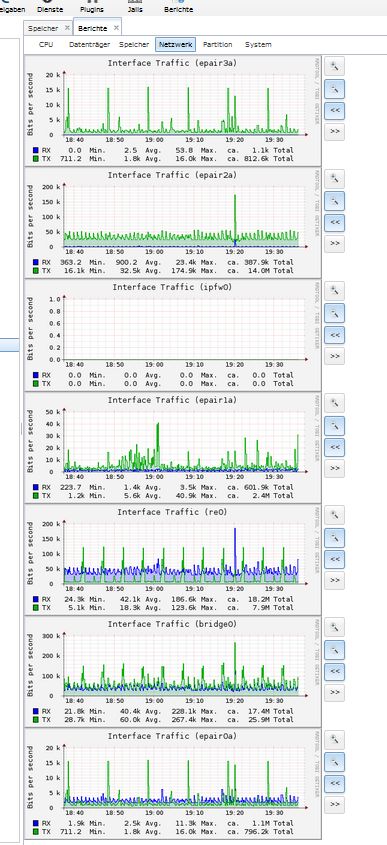
Task: Switch to the Datenträger report tab
Action: point(89,45)
